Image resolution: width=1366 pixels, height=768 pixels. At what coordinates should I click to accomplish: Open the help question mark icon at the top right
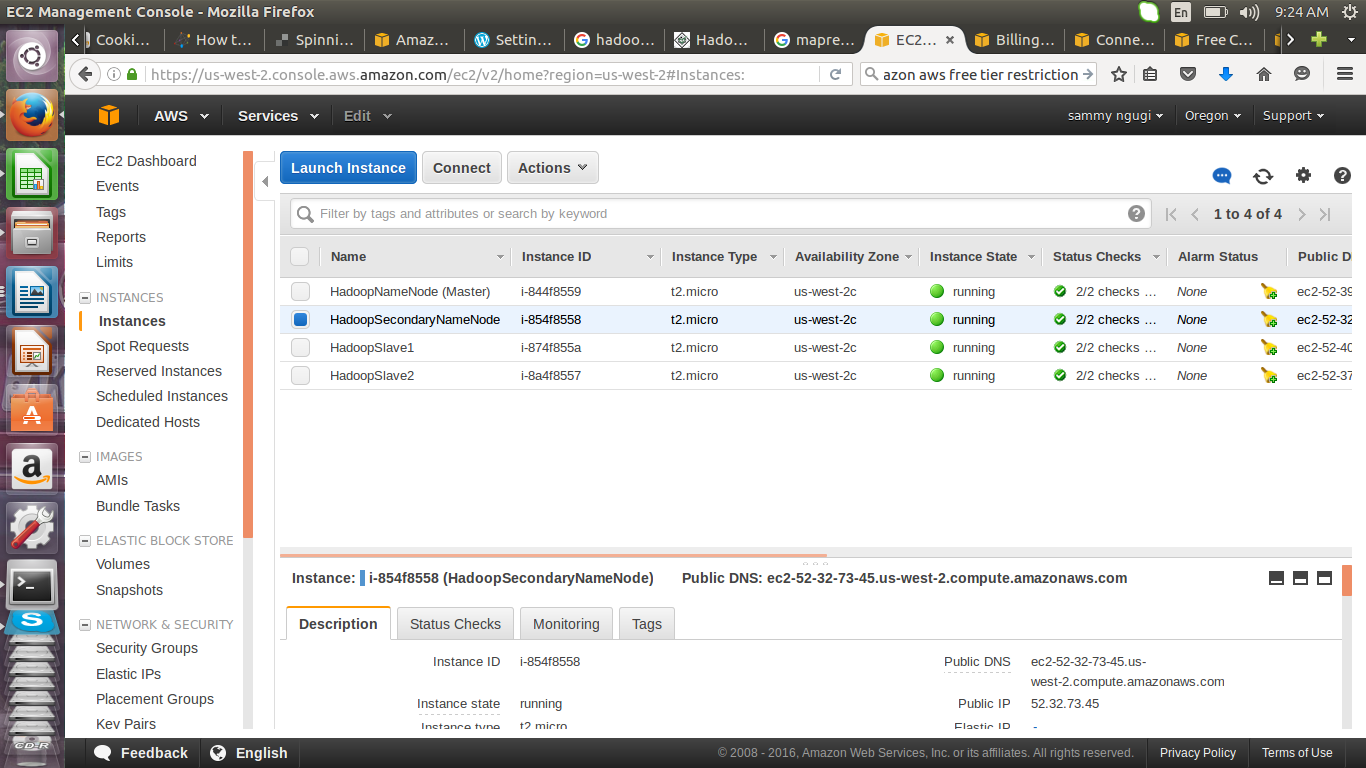tap(1343, 175)
